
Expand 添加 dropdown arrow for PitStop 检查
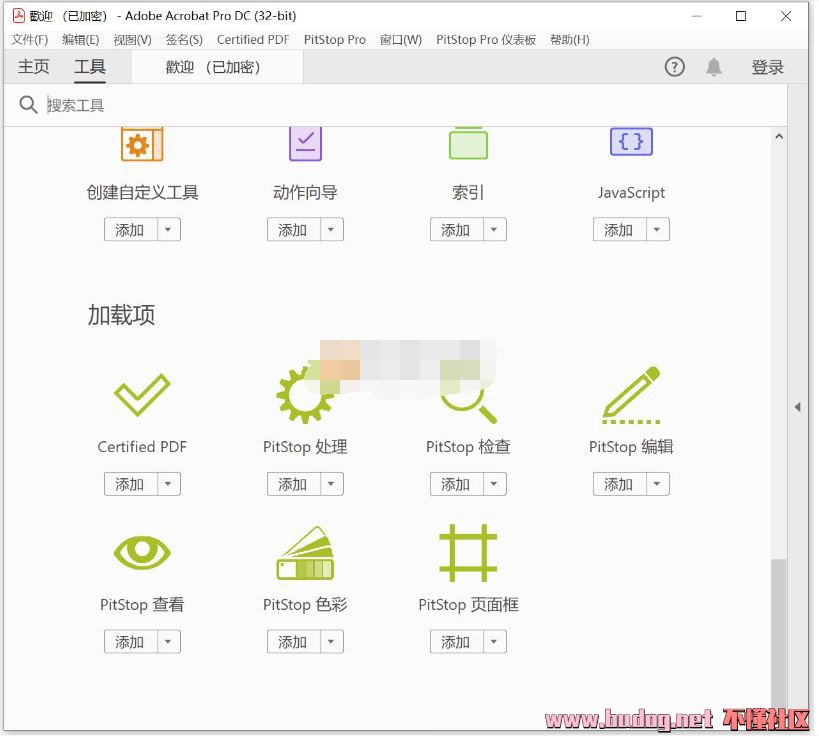pyautogui.click(x=494, y=484)
